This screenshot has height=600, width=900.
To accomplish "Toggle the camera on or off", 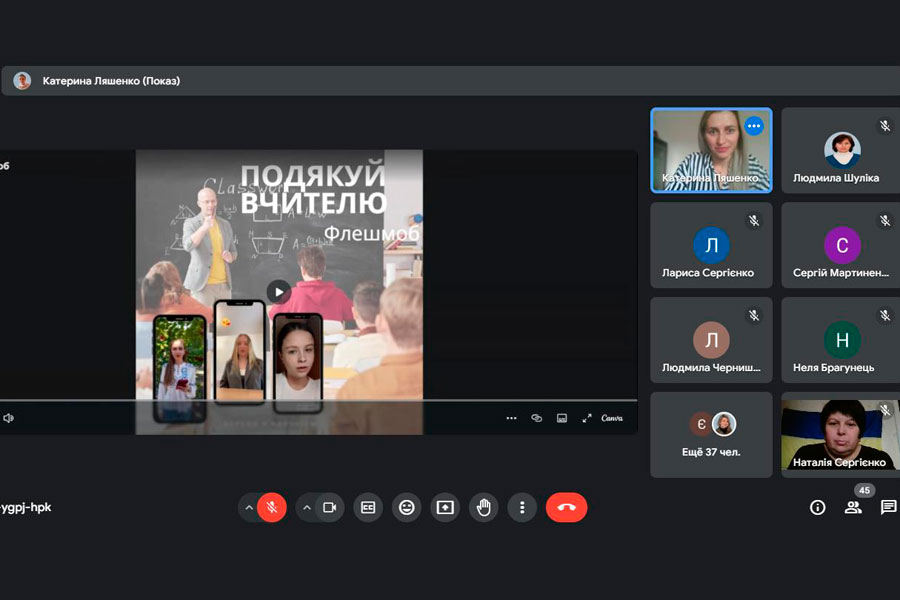I will 329,507.
